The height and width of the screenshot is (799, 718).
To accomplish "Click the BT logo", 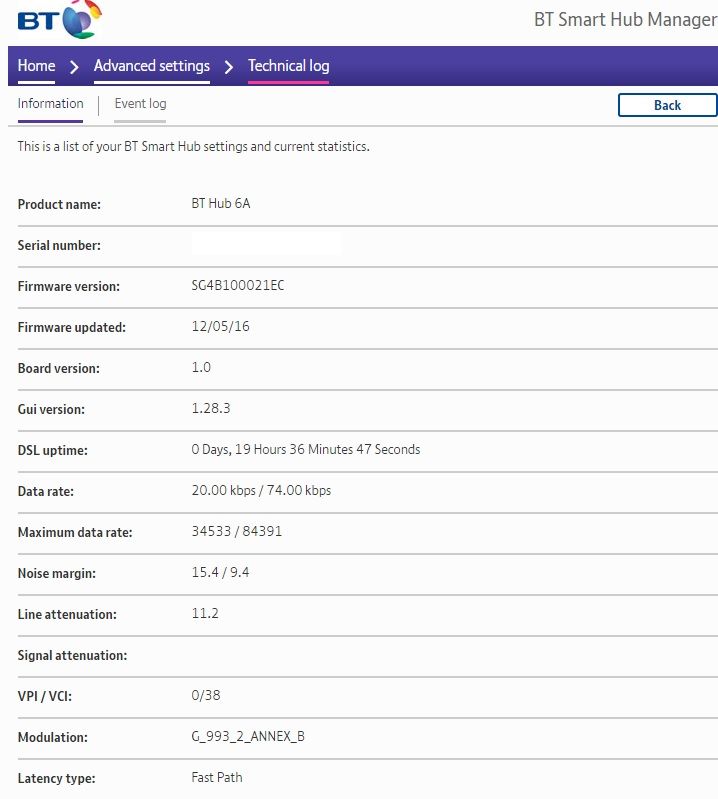I will coord(60,19).
